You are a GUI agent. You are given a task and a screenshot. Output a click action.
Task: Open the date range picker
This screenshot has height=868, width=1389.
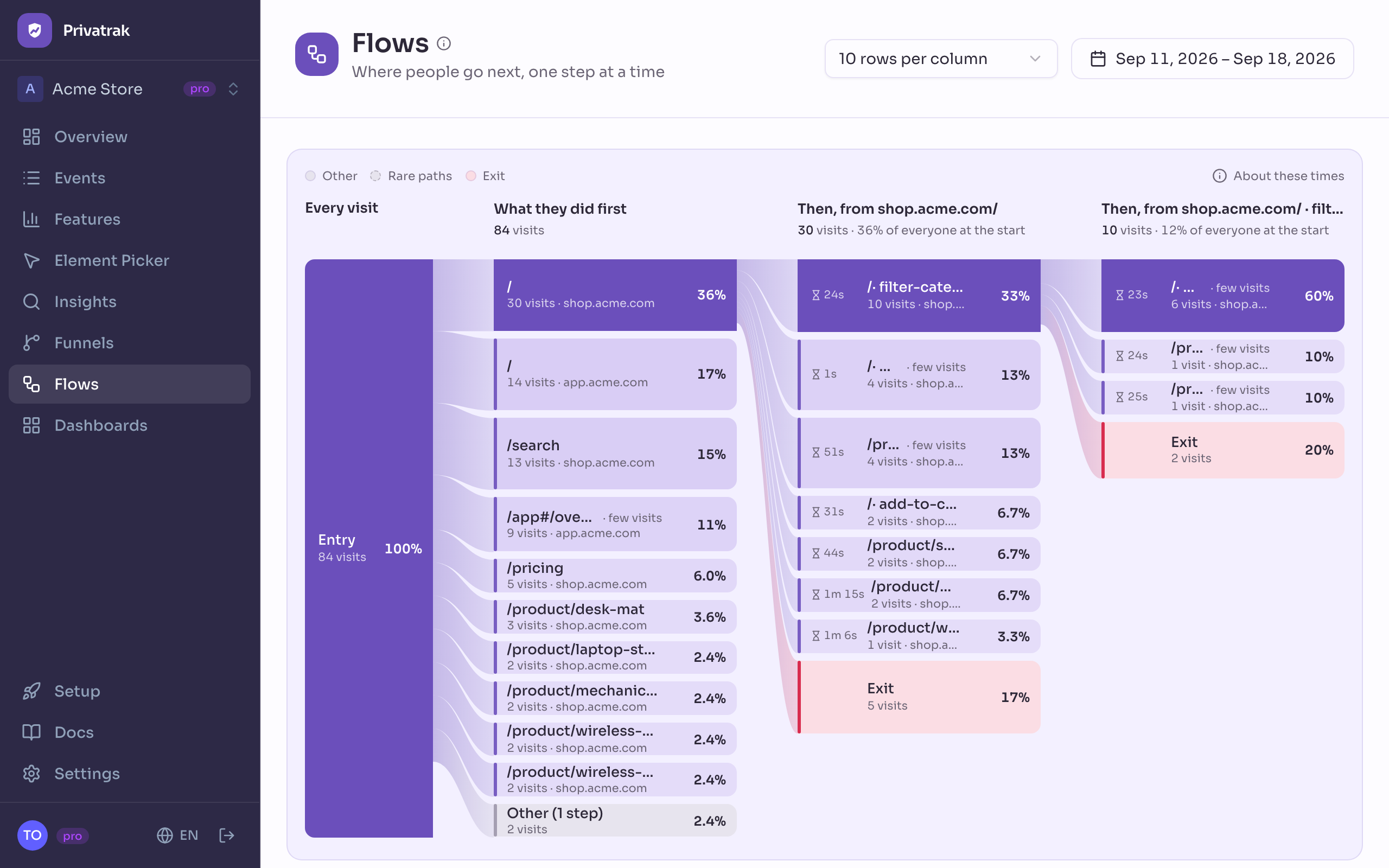[x=1212, y=59]
